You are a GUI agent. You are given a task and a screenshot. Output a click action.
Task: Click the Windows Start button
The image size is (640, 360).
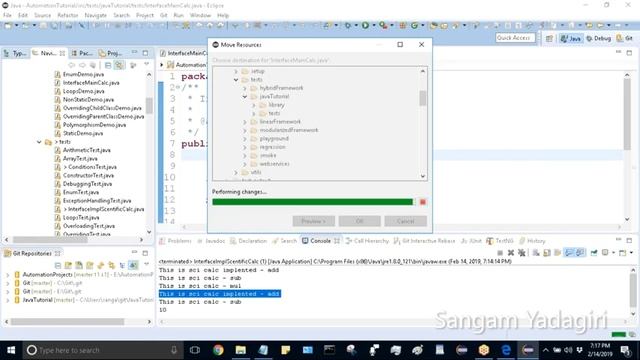pyautogui.click(x=11, y=350)
